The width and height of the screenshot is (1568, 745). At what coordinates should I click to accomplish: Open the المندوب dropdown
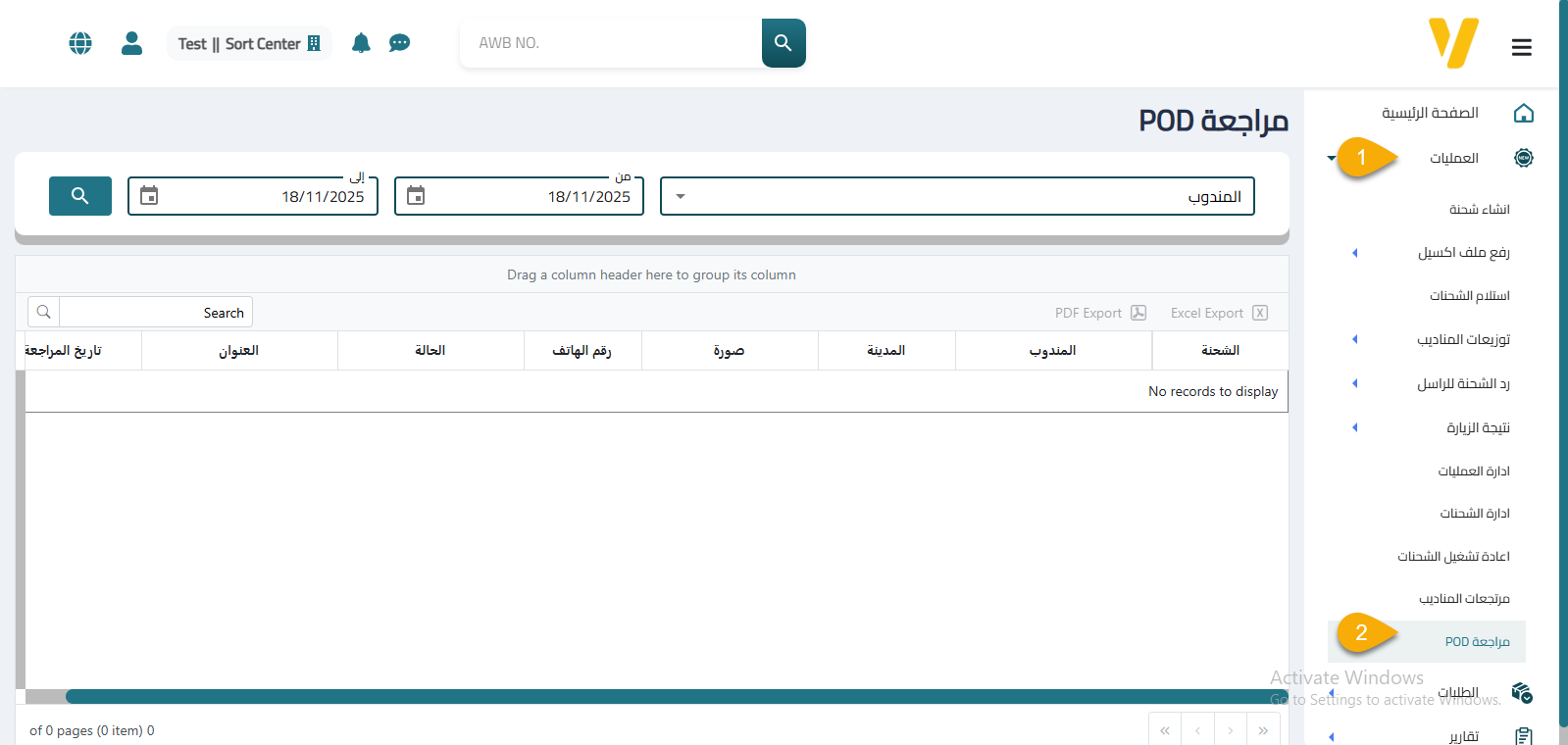pos(957,196)
